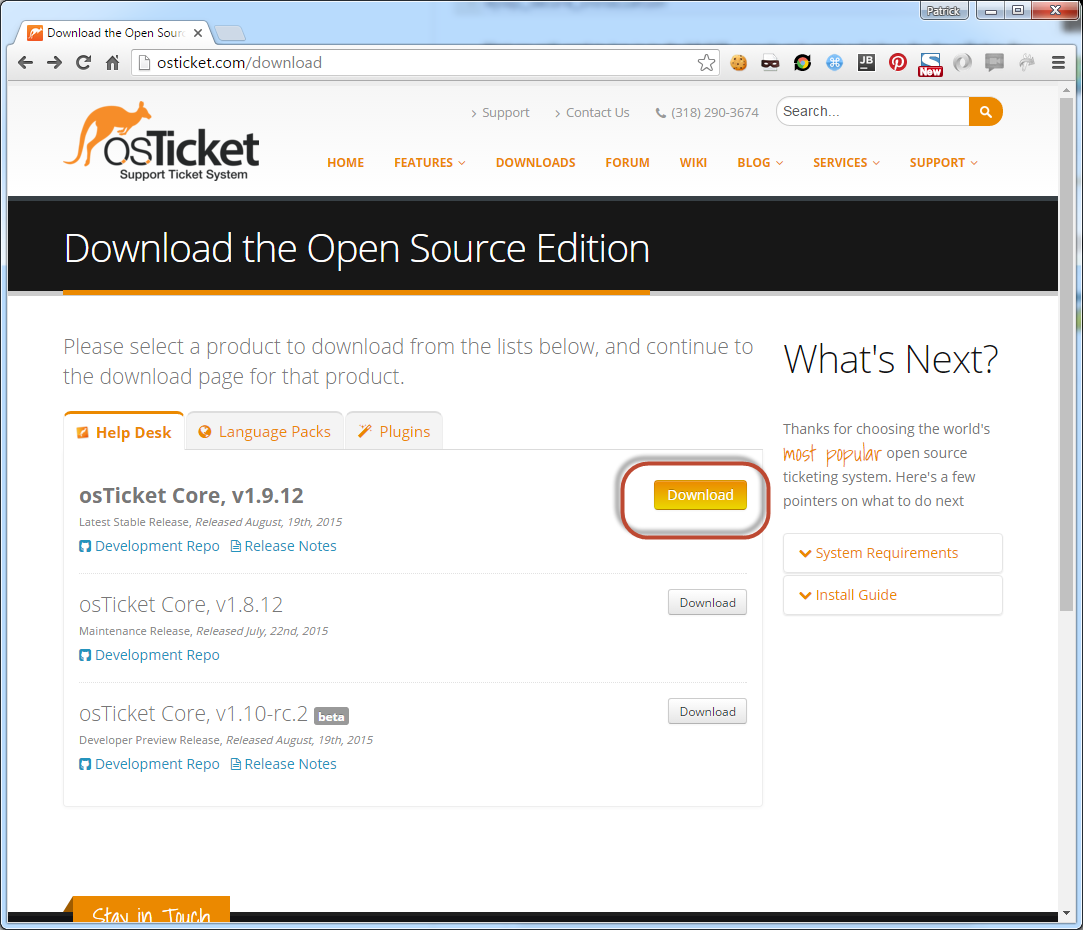Click the osTicket Core, v1.8.12 heading

tap(181, 605)
